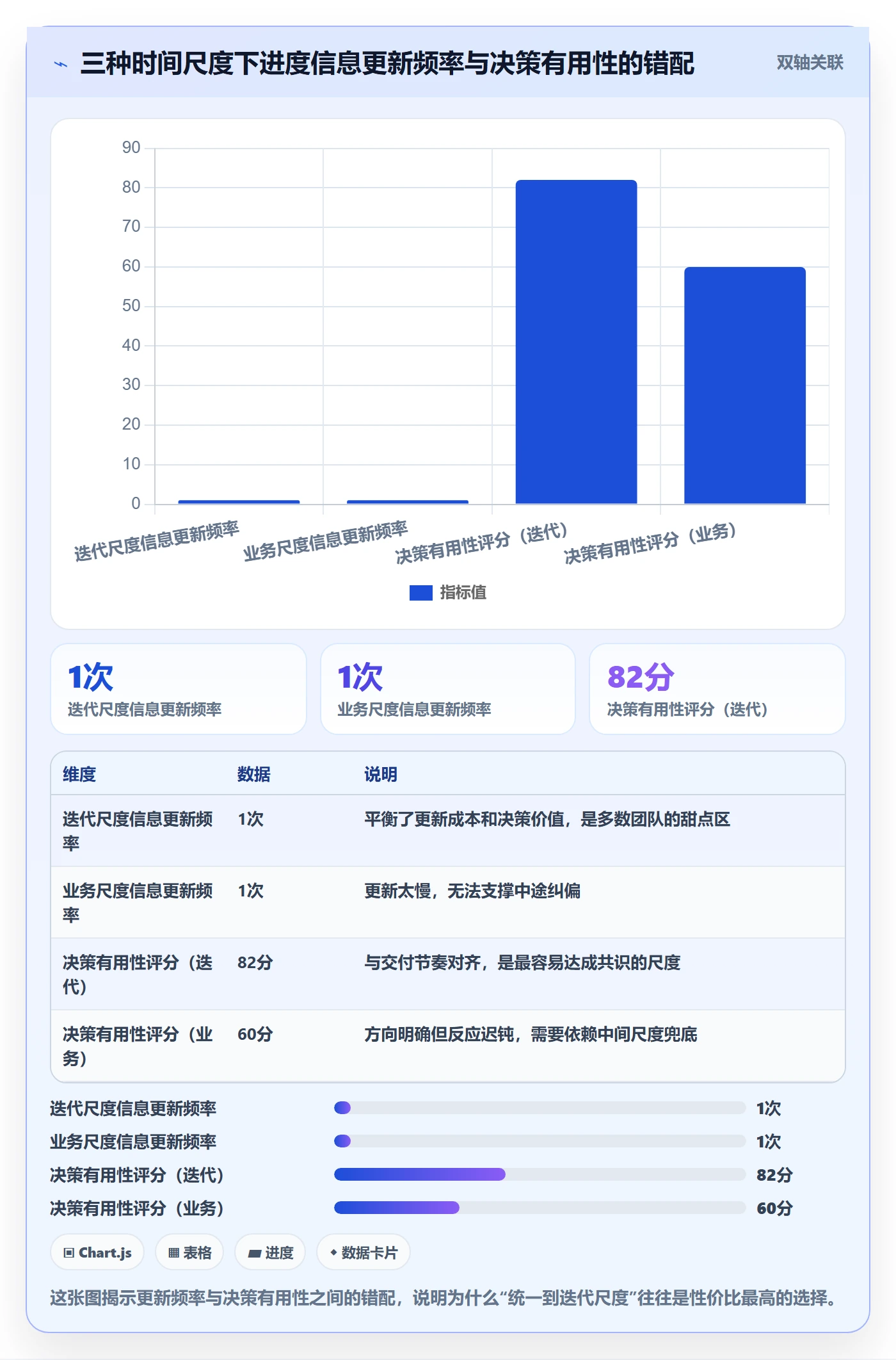Screen dimensions: 896x1360
Task: Click the 数据 table column header
Action: pyautogui.click(x=254, y=775)
